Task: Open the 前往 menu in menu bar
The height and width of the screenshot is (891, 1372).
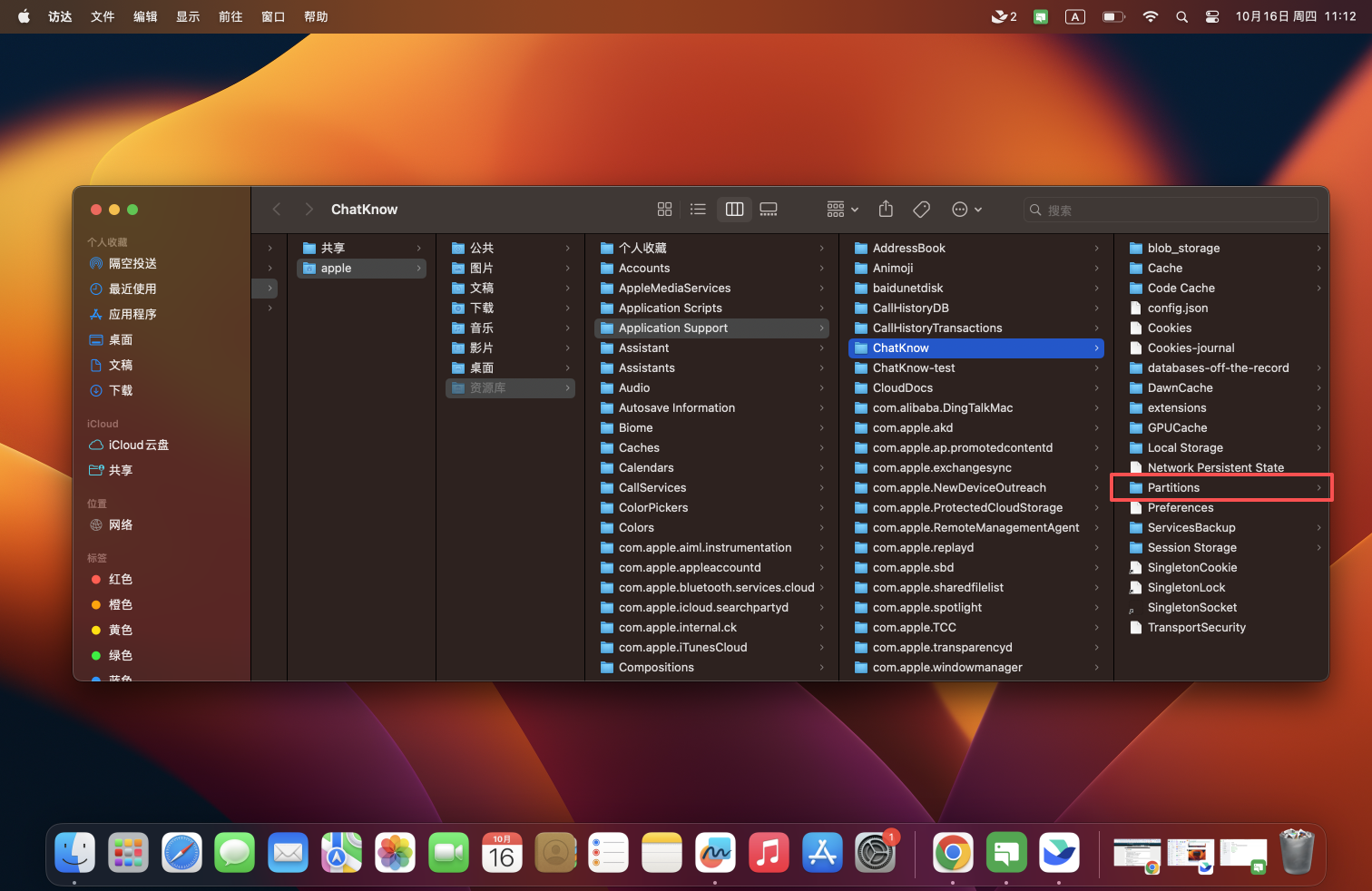Action: coord(230,16)
